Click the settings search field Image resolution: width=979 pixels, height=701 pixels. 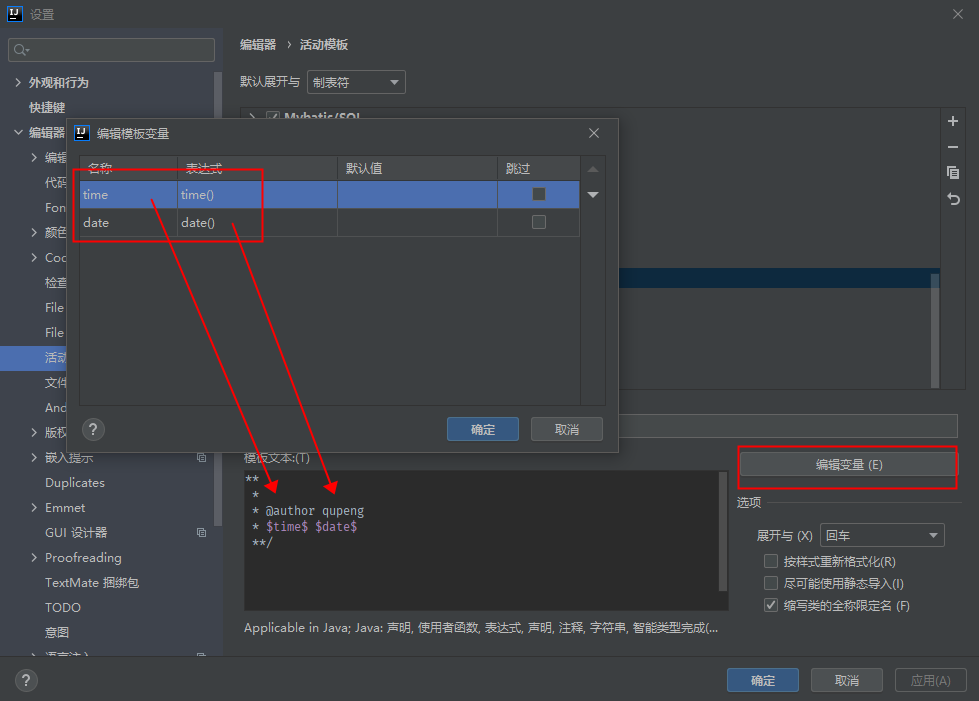pyautogui.click(x=111, y=50)
